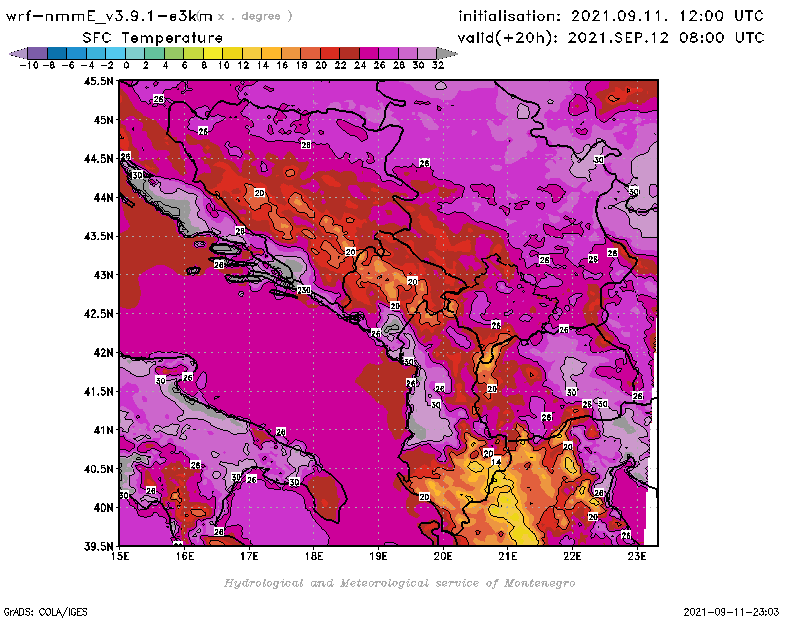Click the '41N' latitude axis label
Image resolution: width=800 pixels, height=618 pixels.
(103, 430)
